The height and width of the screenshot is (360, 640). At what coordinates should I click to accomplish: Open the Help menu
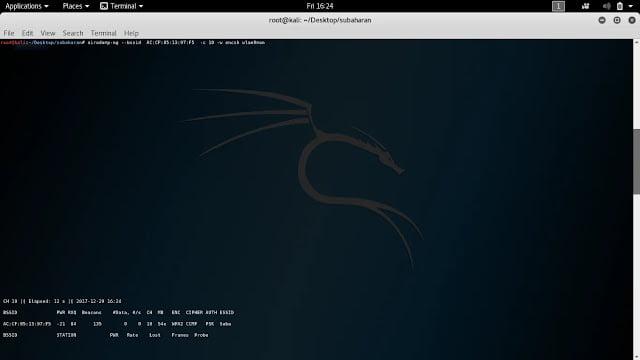[x=131, y=33]
